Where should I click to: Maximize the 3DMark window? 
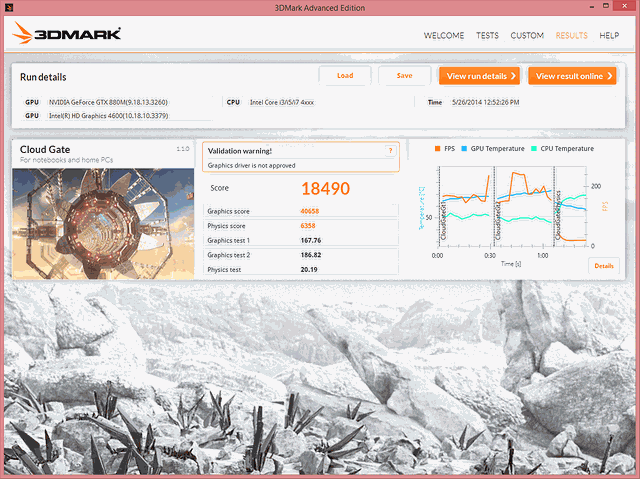[606, 6]
